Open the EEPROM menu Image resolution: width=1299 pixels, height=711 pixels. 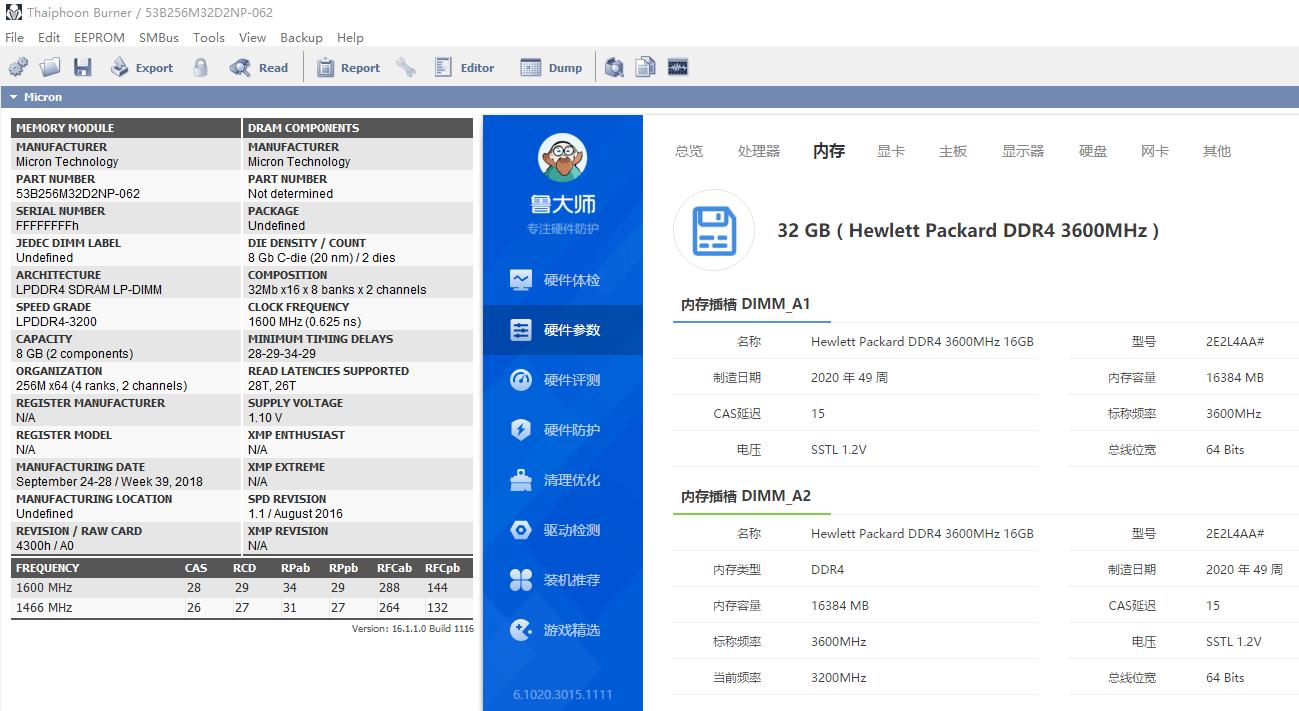(x=99, y=37)
